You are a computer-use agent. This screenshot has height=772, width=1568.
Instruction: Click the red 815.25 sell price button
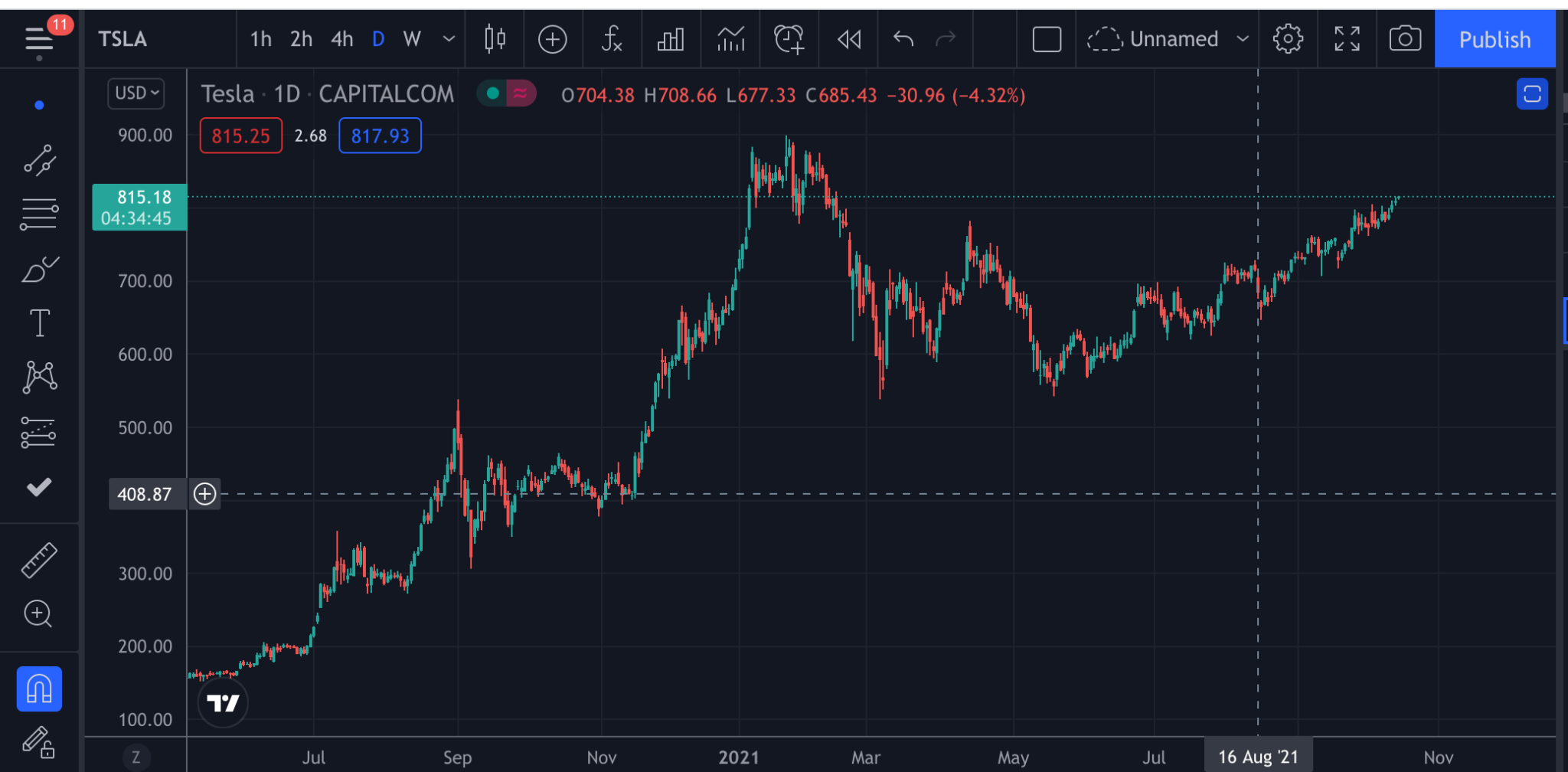pyautogui.click(x=241, y=136)
